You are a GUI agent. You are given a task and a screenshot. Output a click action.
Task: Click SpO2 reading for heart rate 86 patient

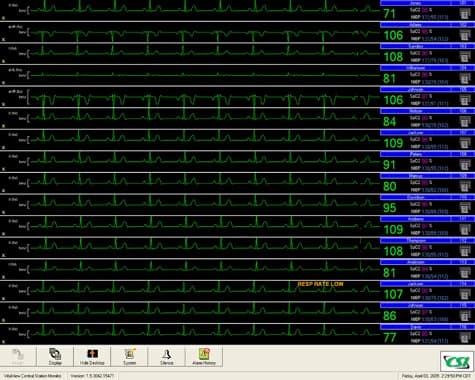(421, 312)
